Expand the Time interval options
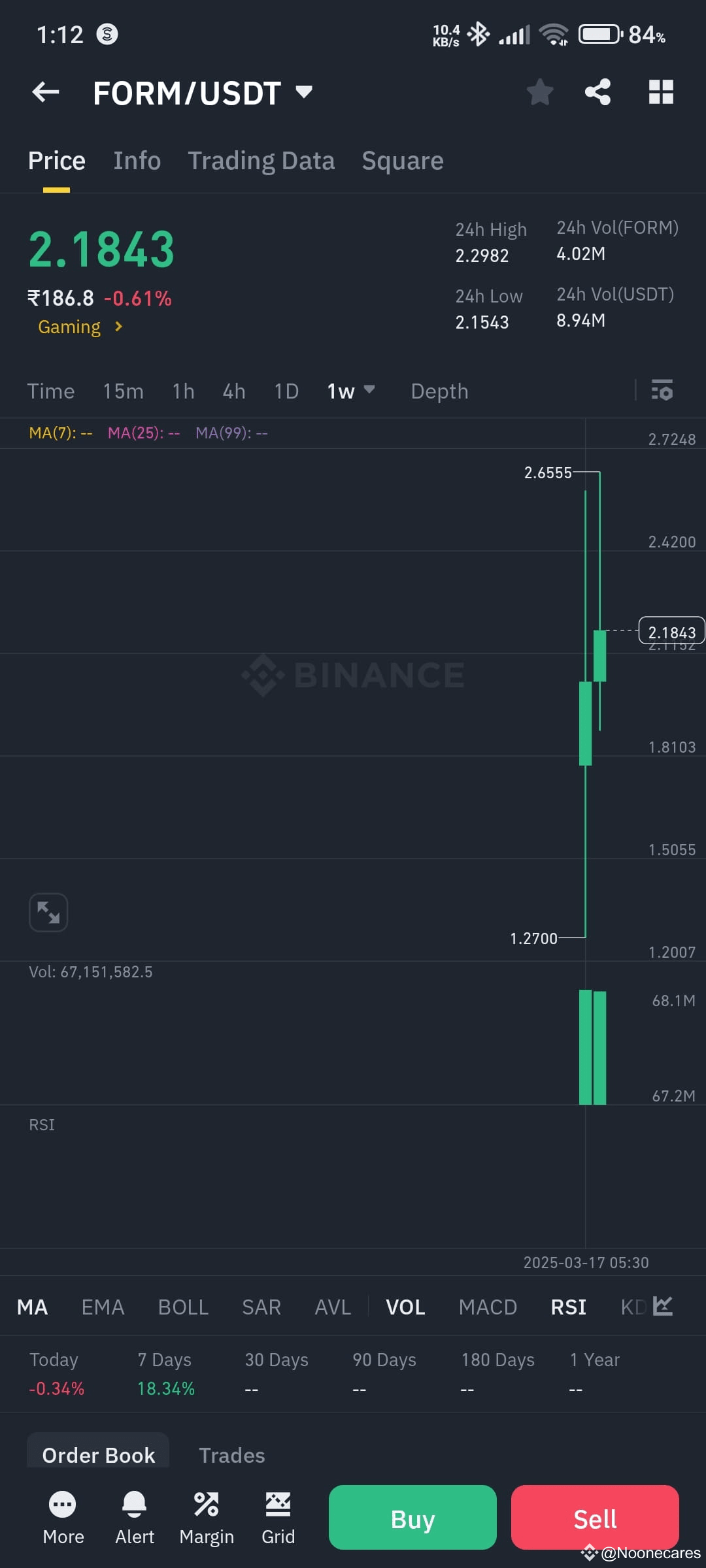This screenshot has width=706, height=1568. click(x=51, y=391)
